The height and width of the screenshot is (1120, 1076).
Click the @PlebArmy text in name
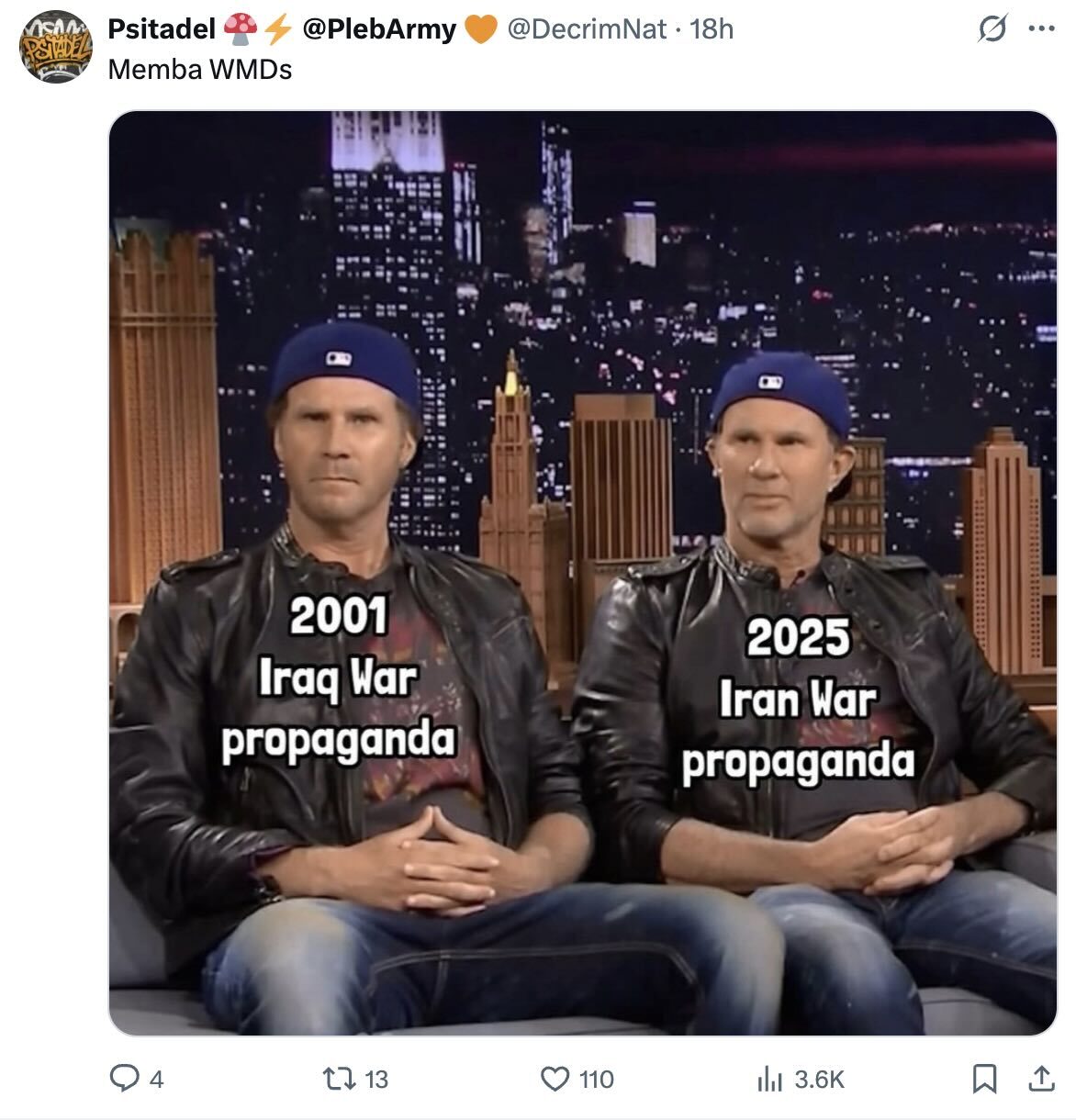pos(378,29)
